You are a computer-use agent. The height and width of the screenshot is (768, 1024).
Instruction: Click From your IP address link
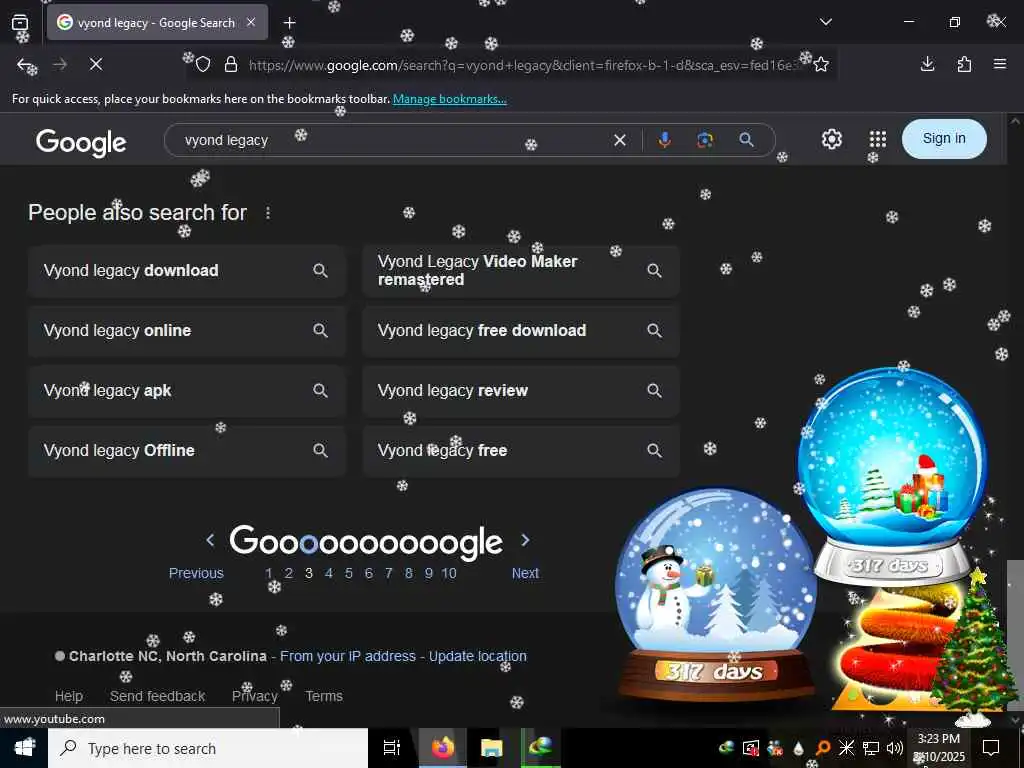348,656
